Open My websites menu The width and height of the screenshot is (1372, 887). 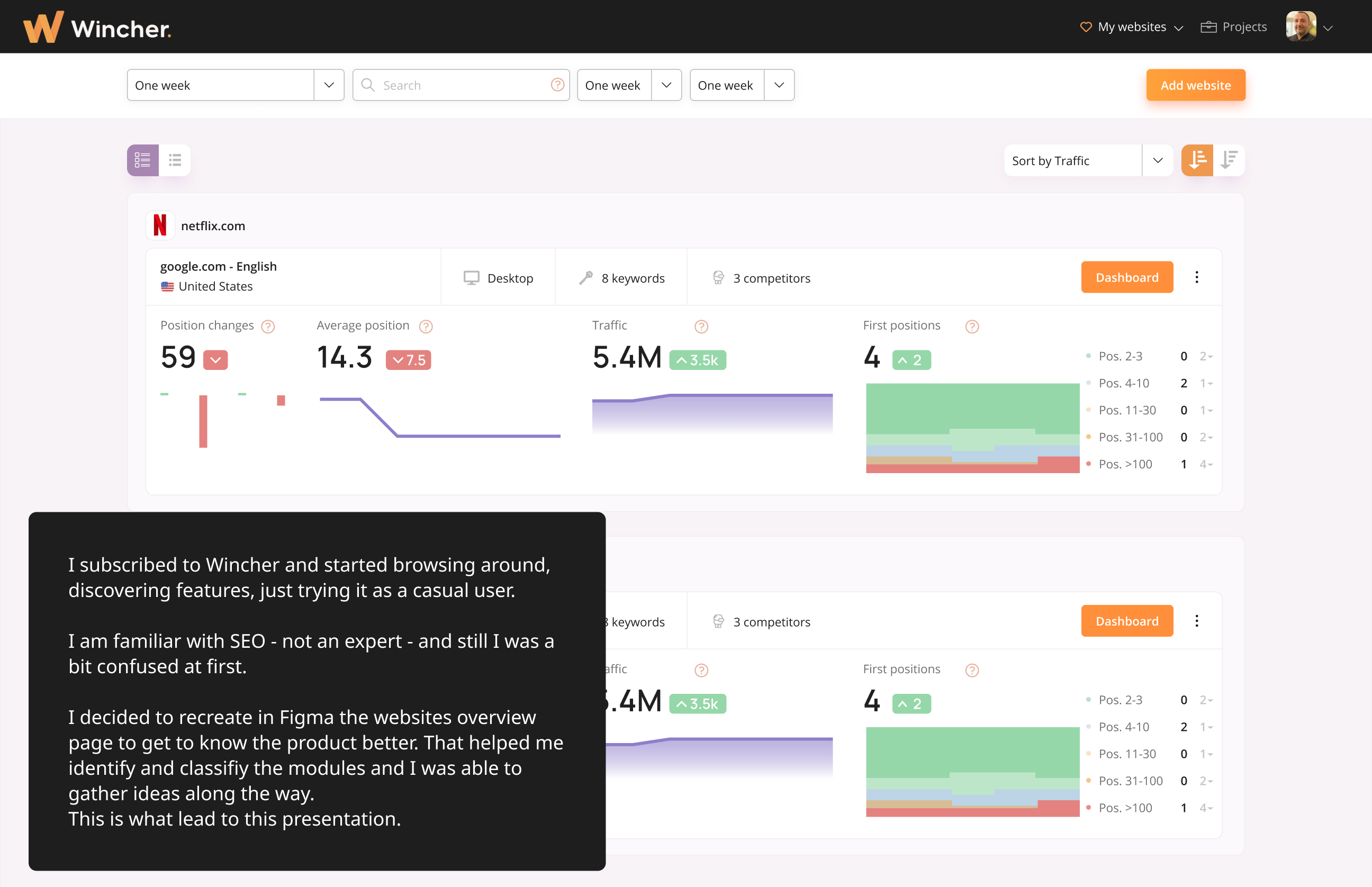click(x=1131, y=27)
